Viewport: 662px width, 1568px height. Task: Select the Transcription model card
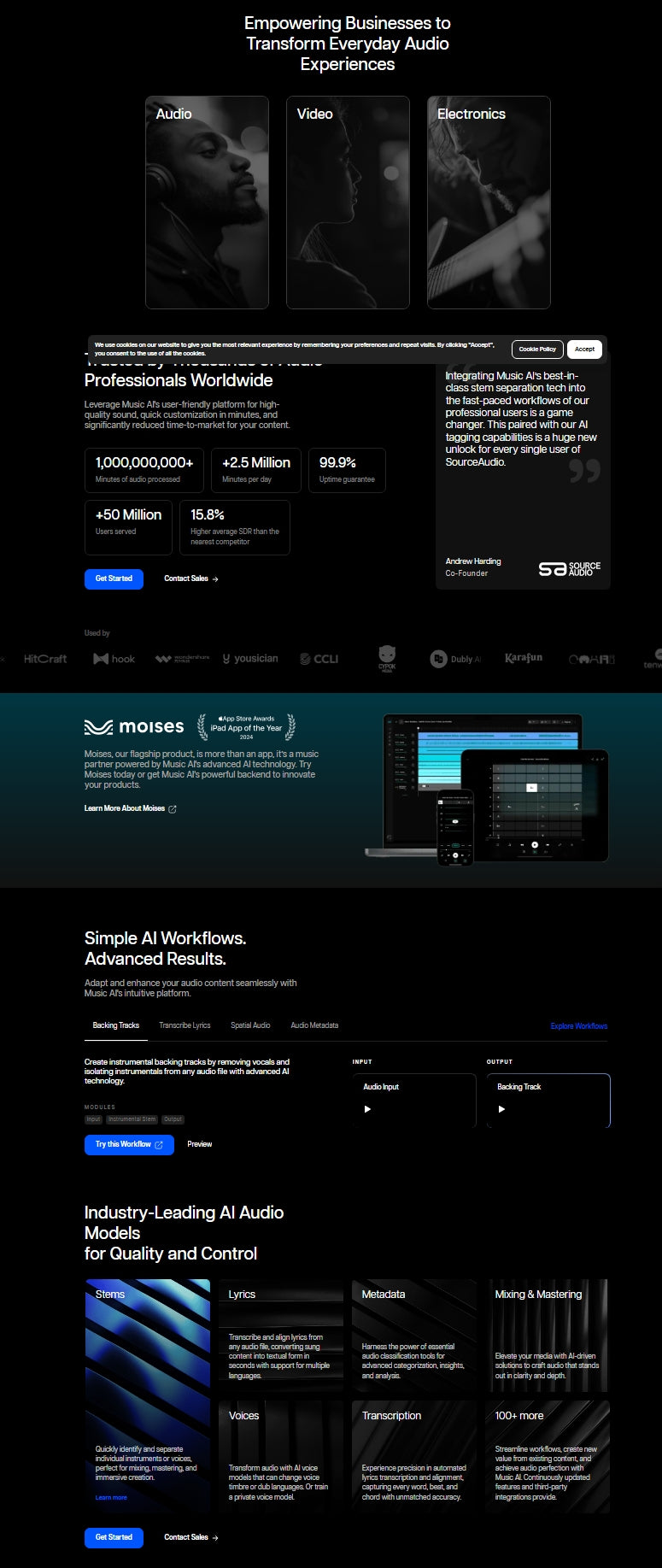pos(413,1457)
